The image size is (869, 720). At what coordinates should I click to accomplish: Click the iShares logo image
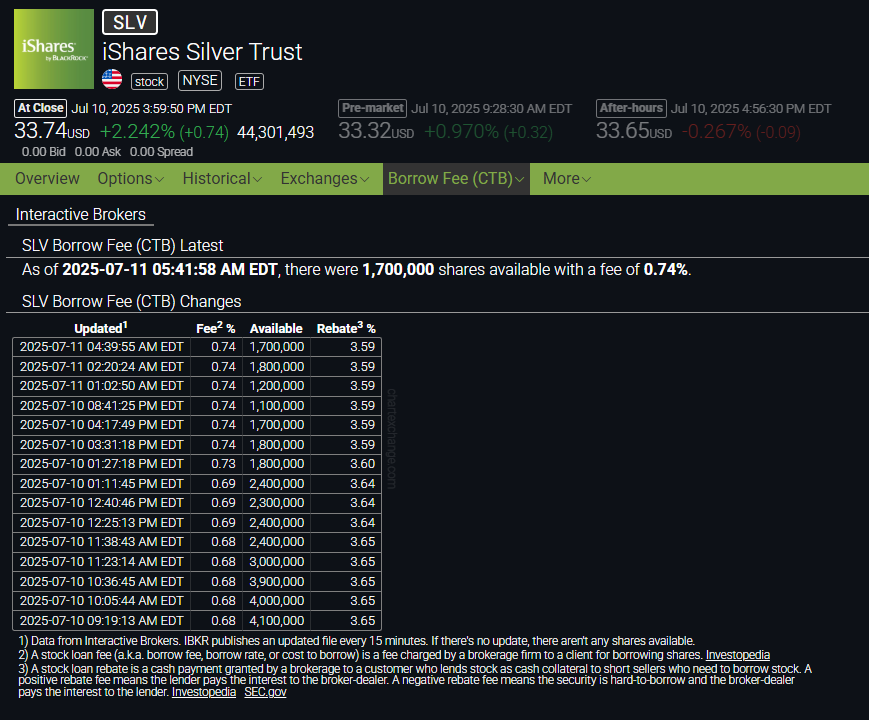coord(54,49)
